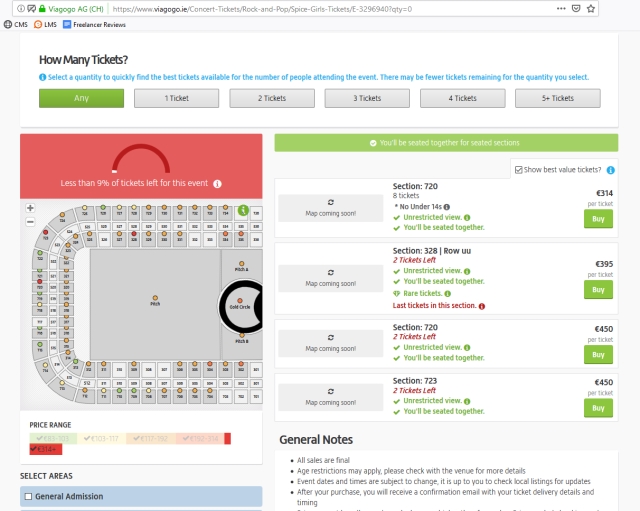
Task: Toggle the €83-103 price range filter
Action: (53, 438)
